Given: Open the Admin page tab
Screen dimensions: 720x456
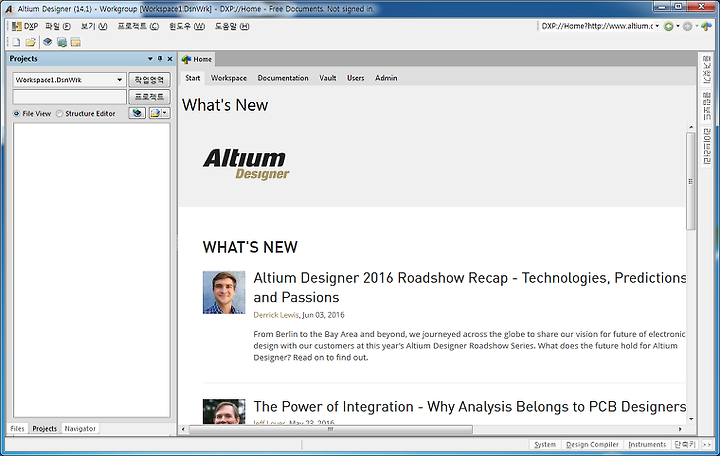Looking at the screenshot, I should coord(386,78).
